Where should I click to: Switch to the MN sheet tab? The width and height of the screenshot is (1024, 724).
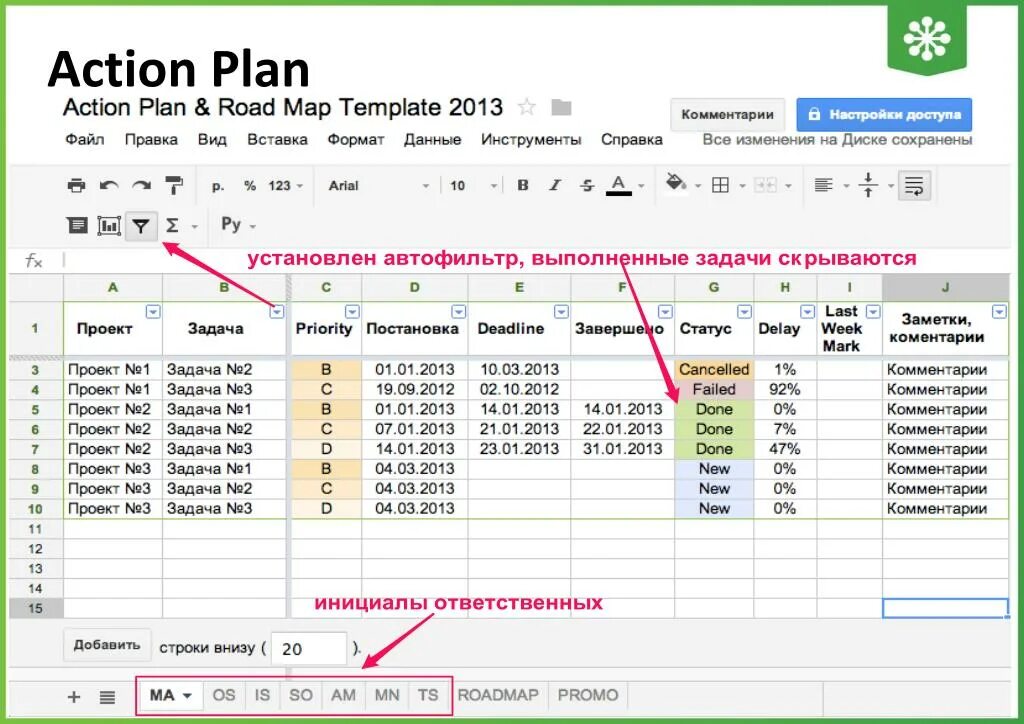click(387, 695)
